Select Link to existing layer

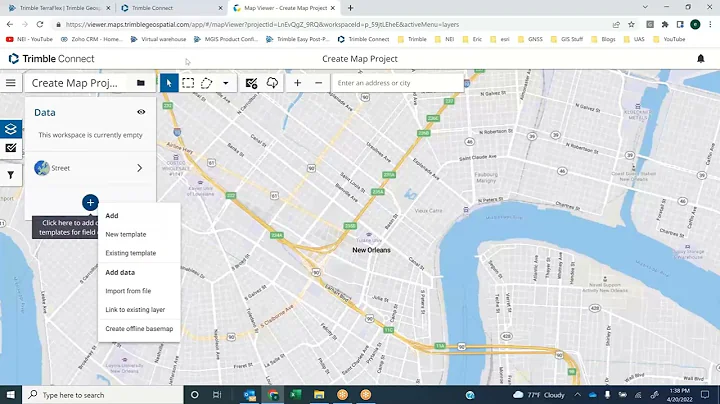point(135,309)
